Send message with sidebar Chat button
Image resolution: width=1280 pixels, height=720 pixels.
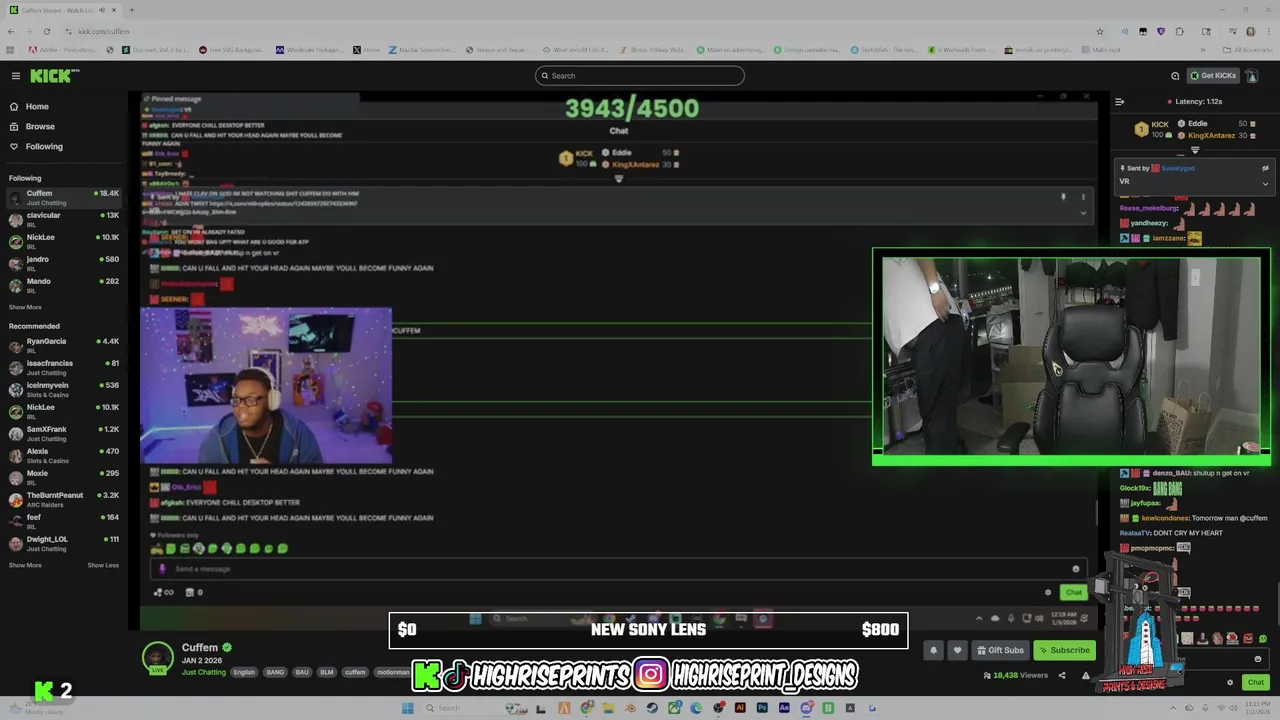click(1255, 682)
